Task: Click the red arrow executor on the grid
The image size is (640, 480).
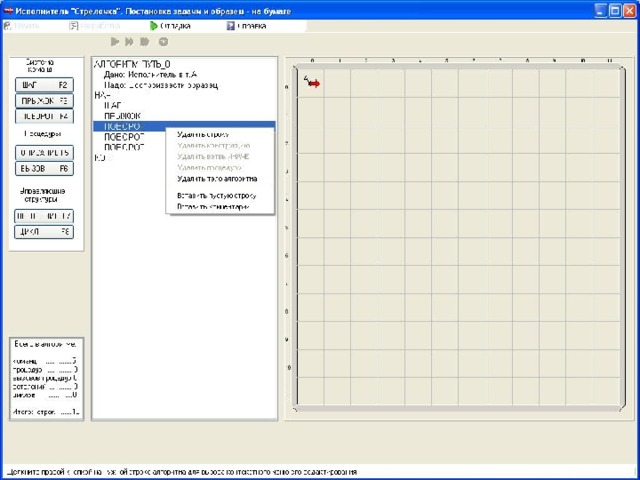Action: 313,83
